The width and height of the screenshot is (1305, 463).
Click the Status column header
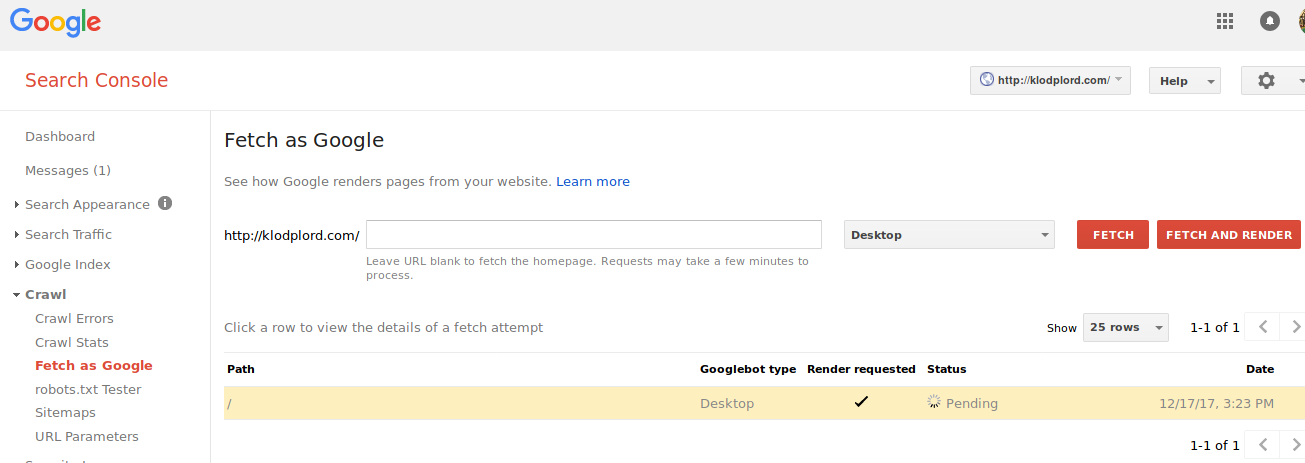click(x=946, y=369)
